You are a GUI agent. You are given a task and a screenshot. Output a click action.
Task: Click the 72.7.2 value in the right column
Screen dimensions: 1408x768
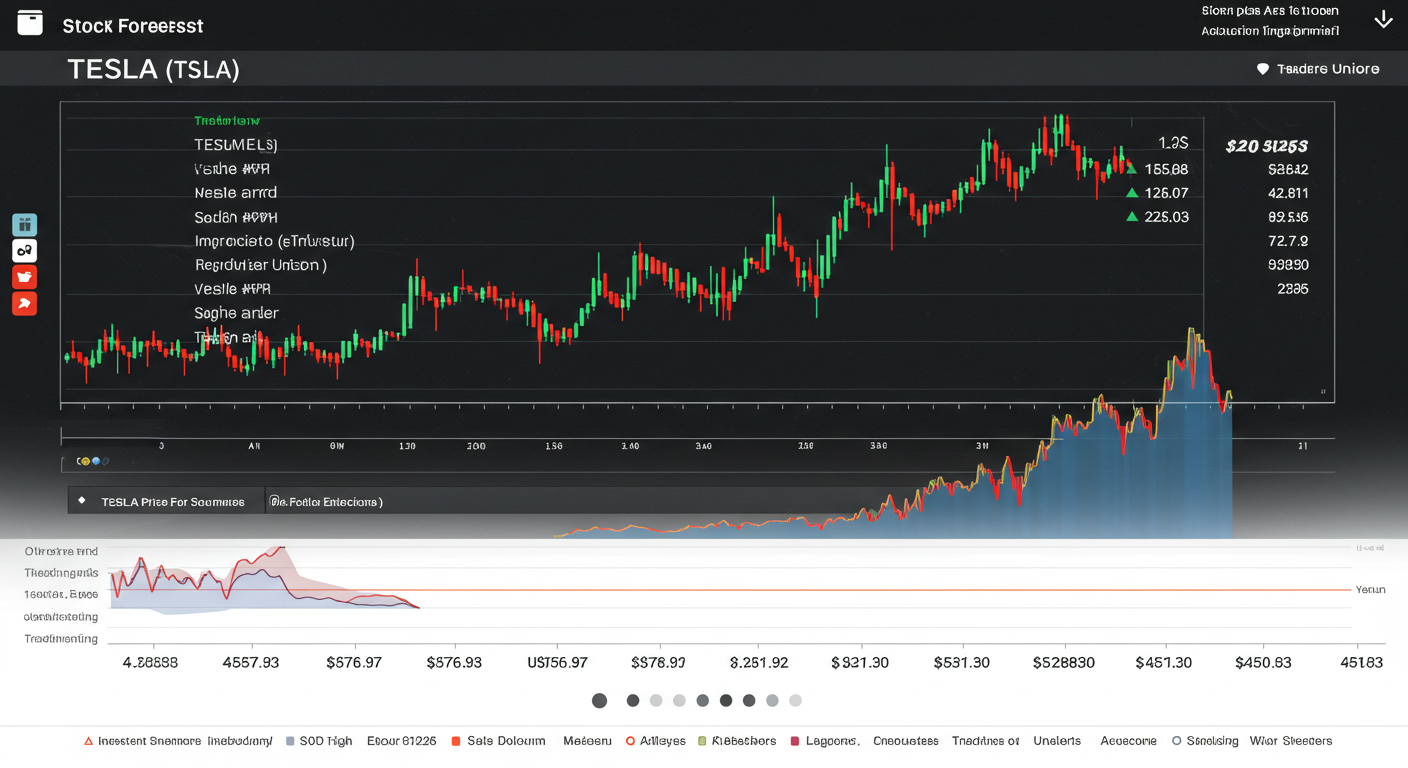pos(1288,241)
